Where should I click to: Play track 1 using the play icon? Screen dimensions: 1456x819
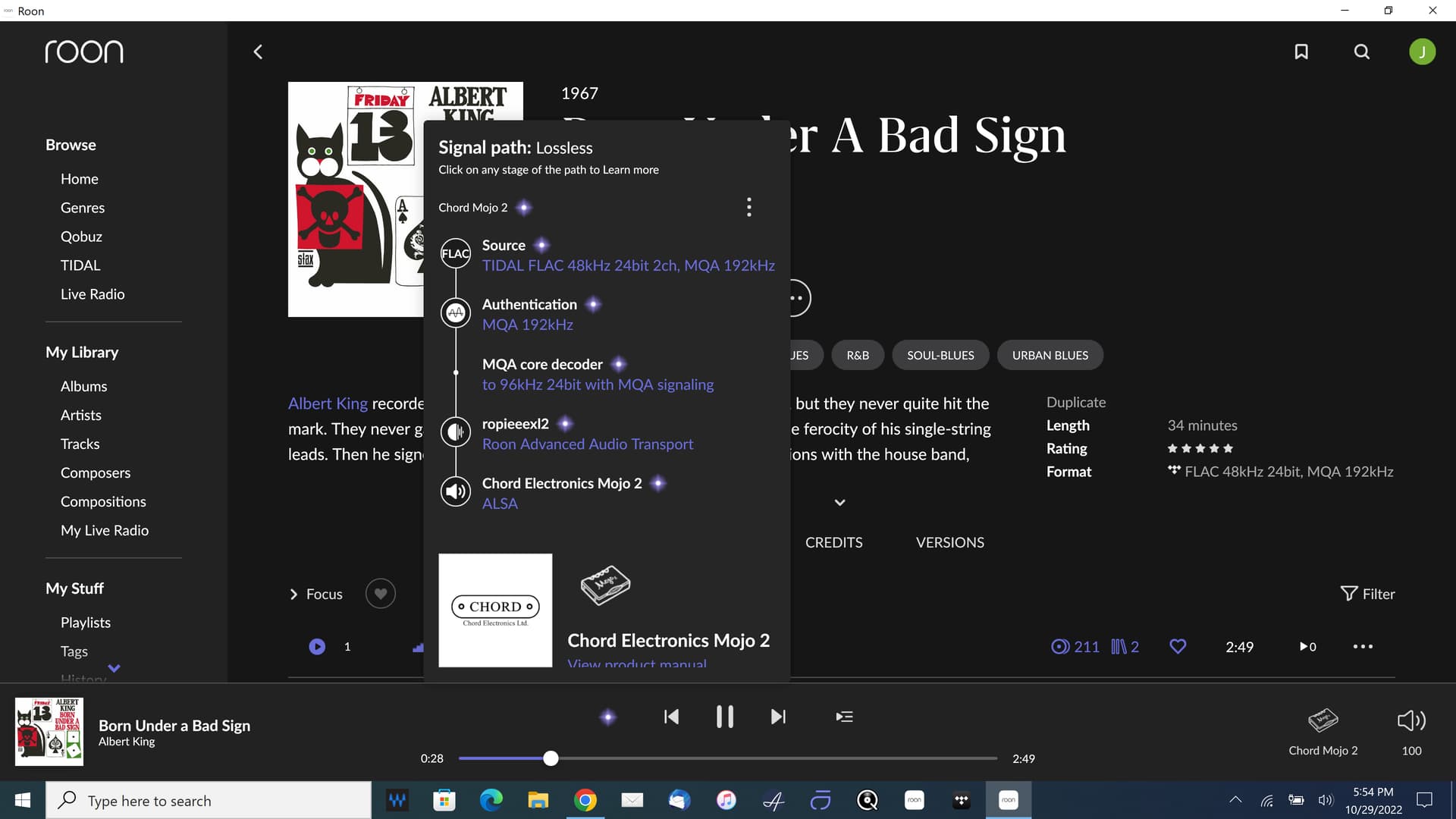317,646
